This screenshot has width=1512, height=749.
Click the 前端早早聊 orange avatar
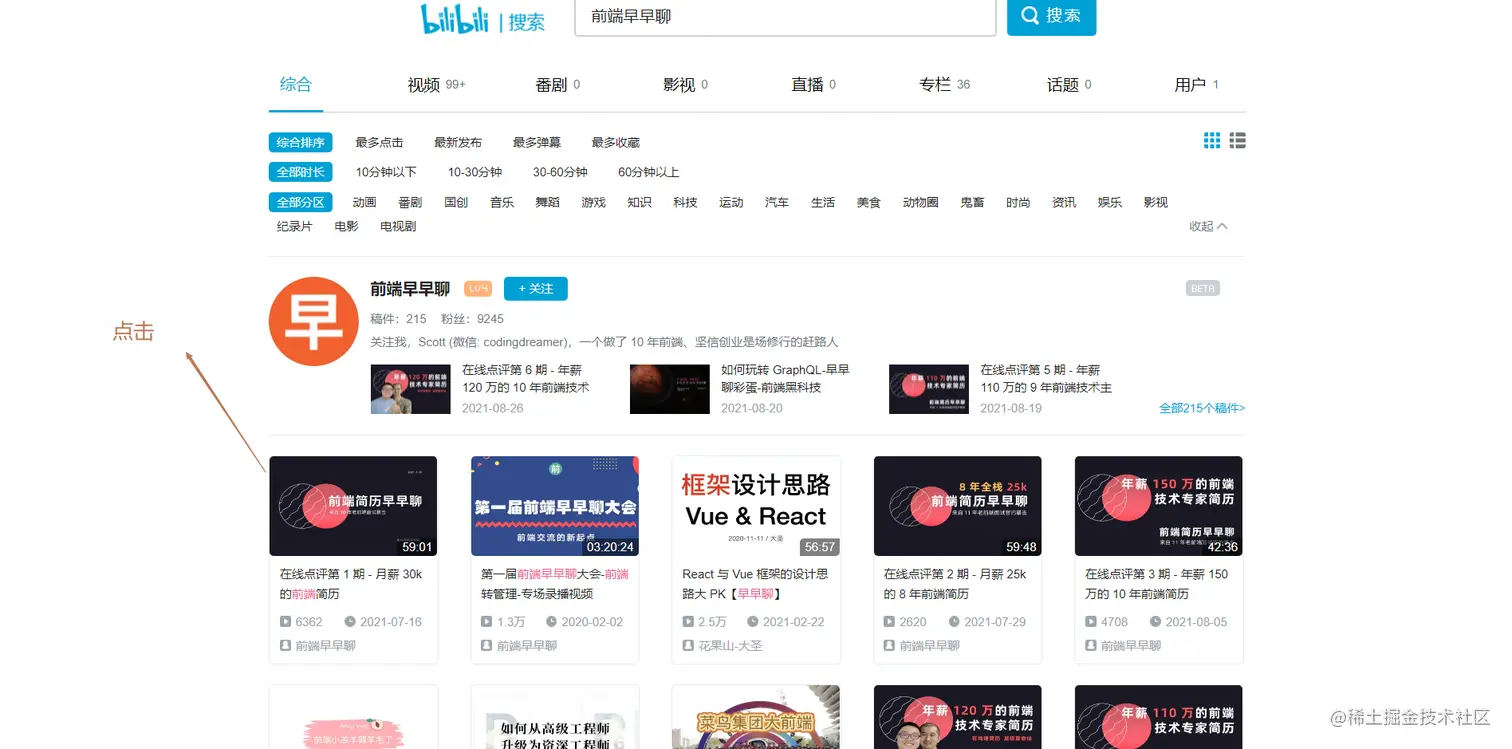(x=314, y=321)
